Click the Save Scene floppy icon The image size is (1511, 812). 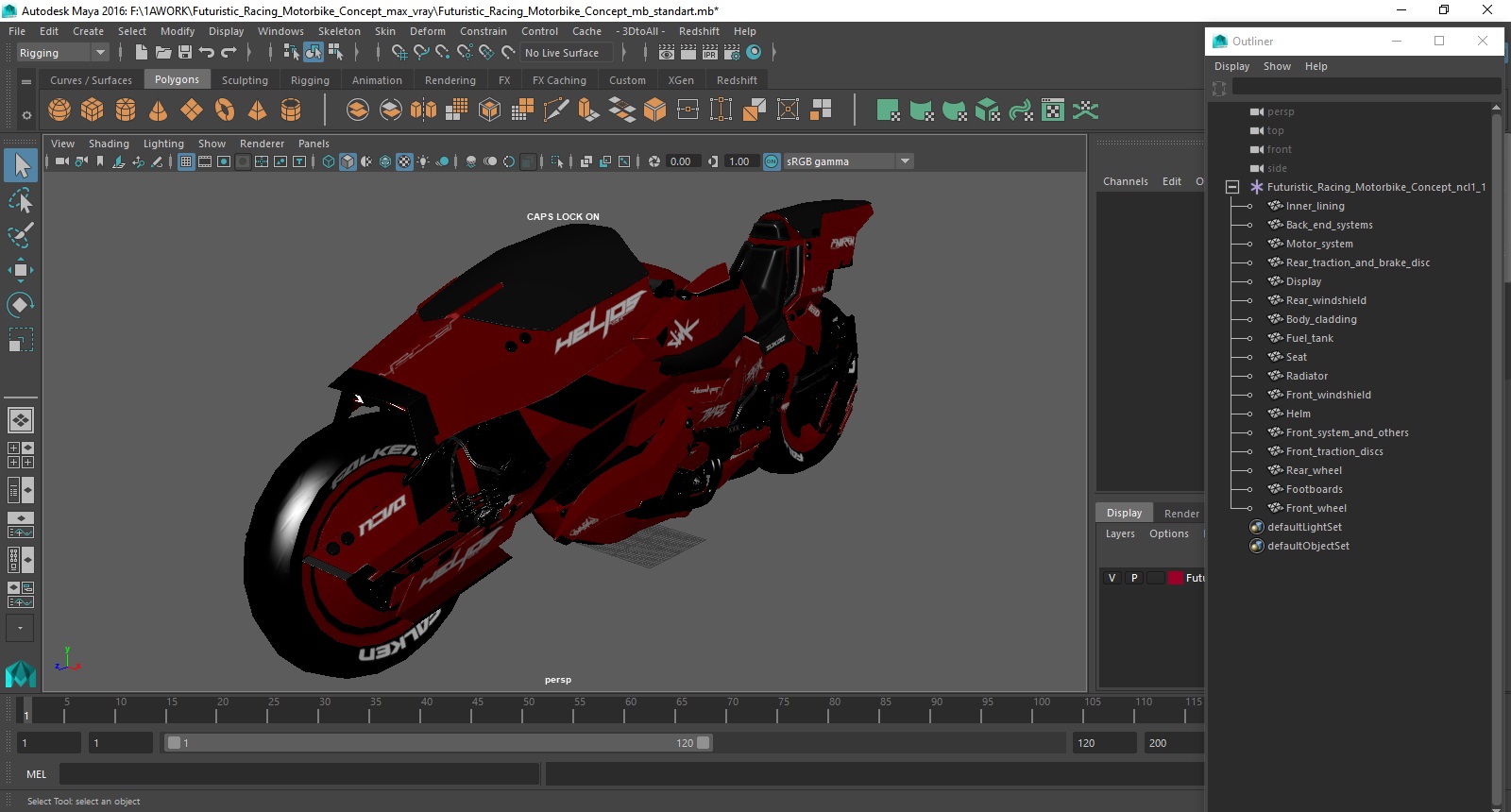tap(185, 53)
